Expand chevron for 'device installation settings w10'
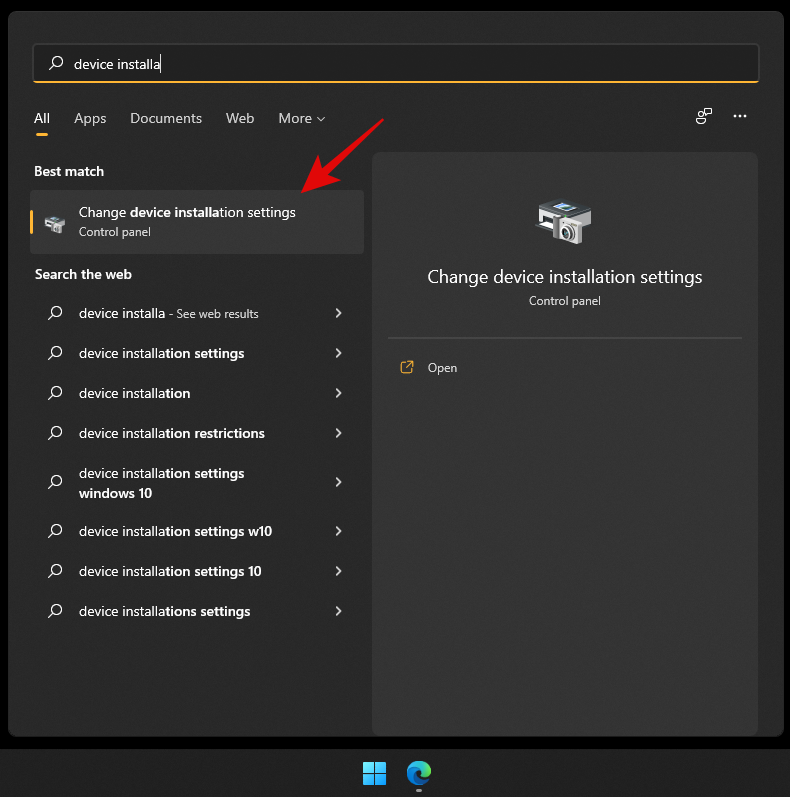This screenshot has height=797, width=790. (x=338, y=531)
